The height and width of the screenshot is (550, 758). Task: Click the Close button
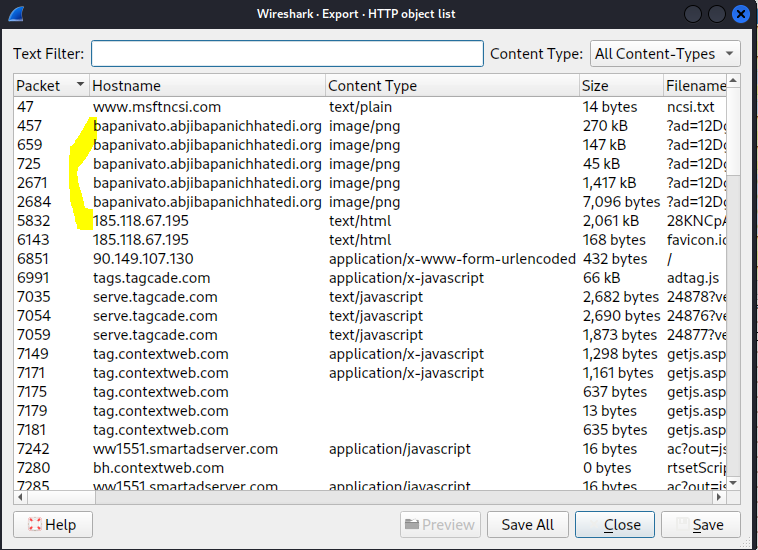[614, 524]
